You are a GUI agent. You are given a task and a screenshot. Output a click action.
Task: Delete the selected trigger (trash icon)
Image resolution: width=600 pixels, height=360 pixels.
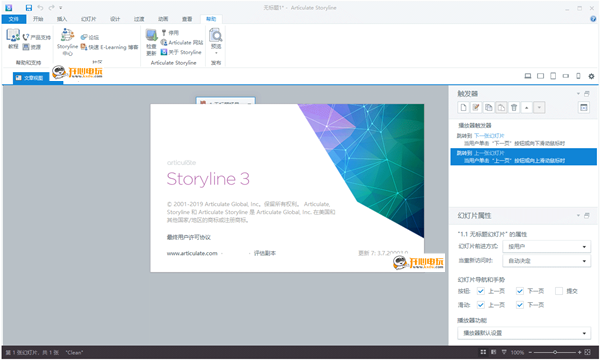click(x=514, y=108)
